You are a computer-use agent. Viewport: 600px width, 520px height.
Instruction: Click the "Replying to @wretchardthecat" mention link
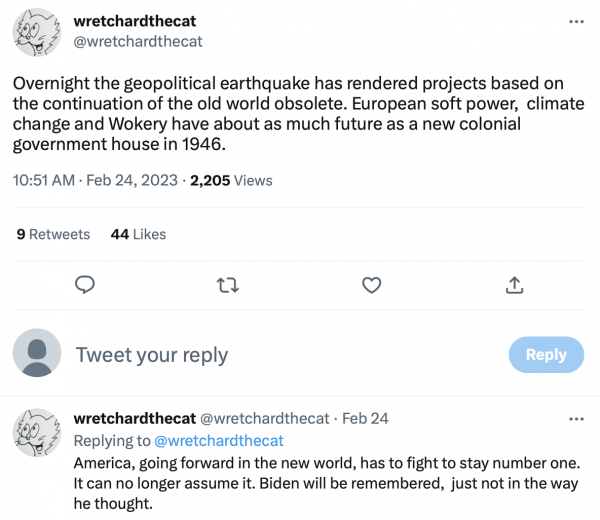[218, 440]
